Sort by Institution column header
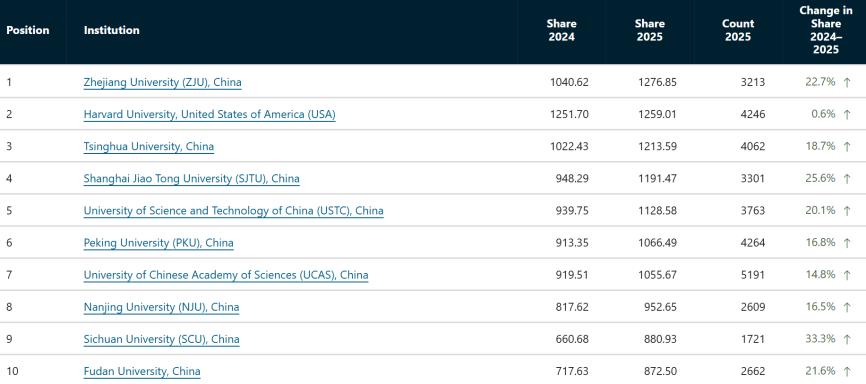 (112, 30)
